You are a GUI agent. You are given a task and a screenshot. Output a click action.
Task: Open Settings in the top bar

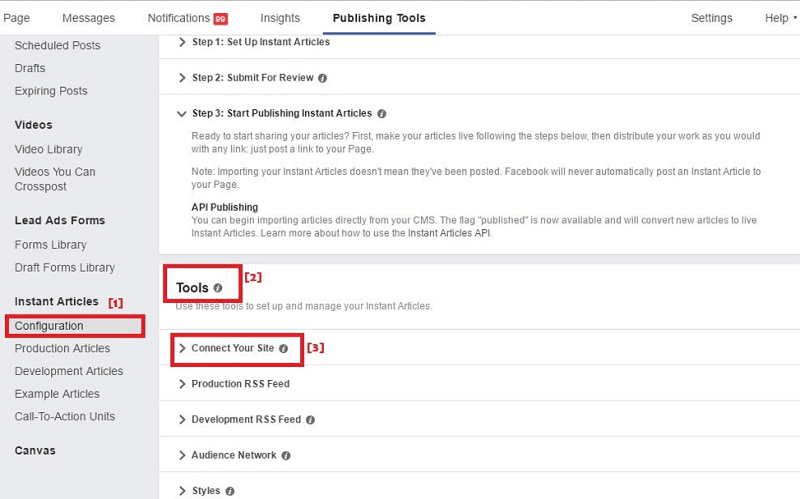pos(711,18)
